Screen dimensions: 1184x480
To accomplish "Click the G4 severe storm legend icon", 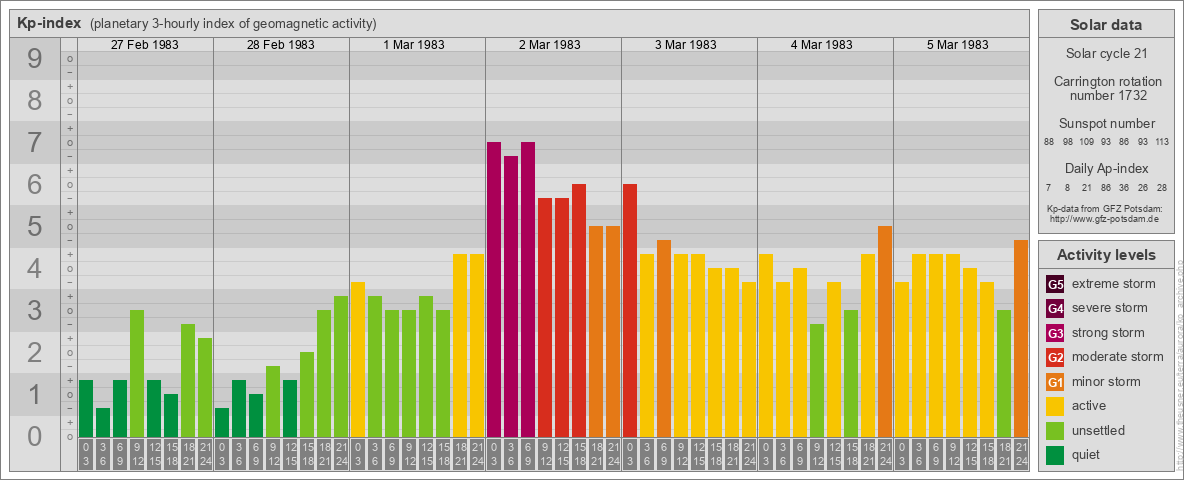I will [x=1055, y=308].
